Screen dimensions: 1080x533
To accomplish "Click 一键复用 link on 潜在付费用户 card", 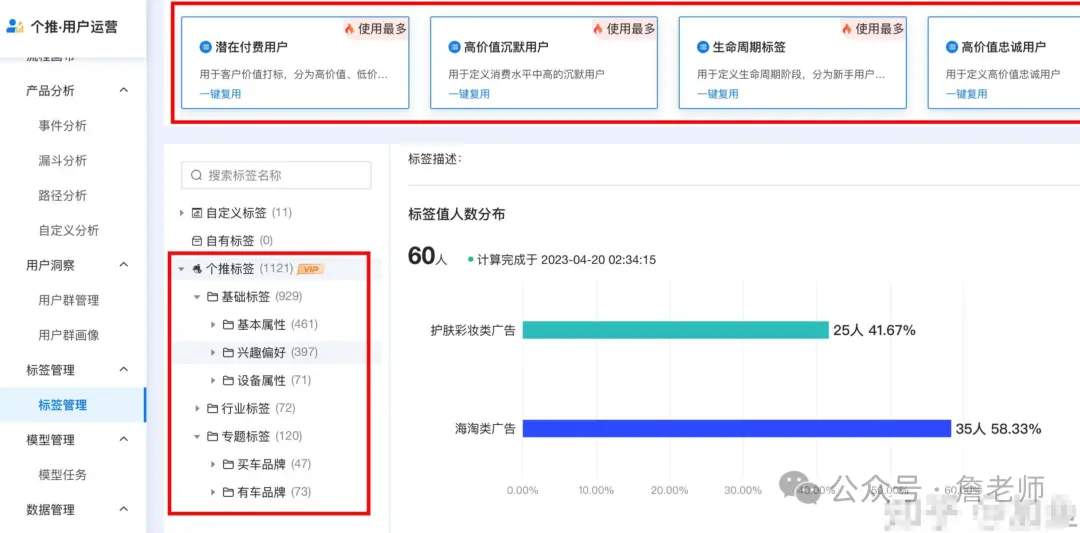I will click(220, 94).
